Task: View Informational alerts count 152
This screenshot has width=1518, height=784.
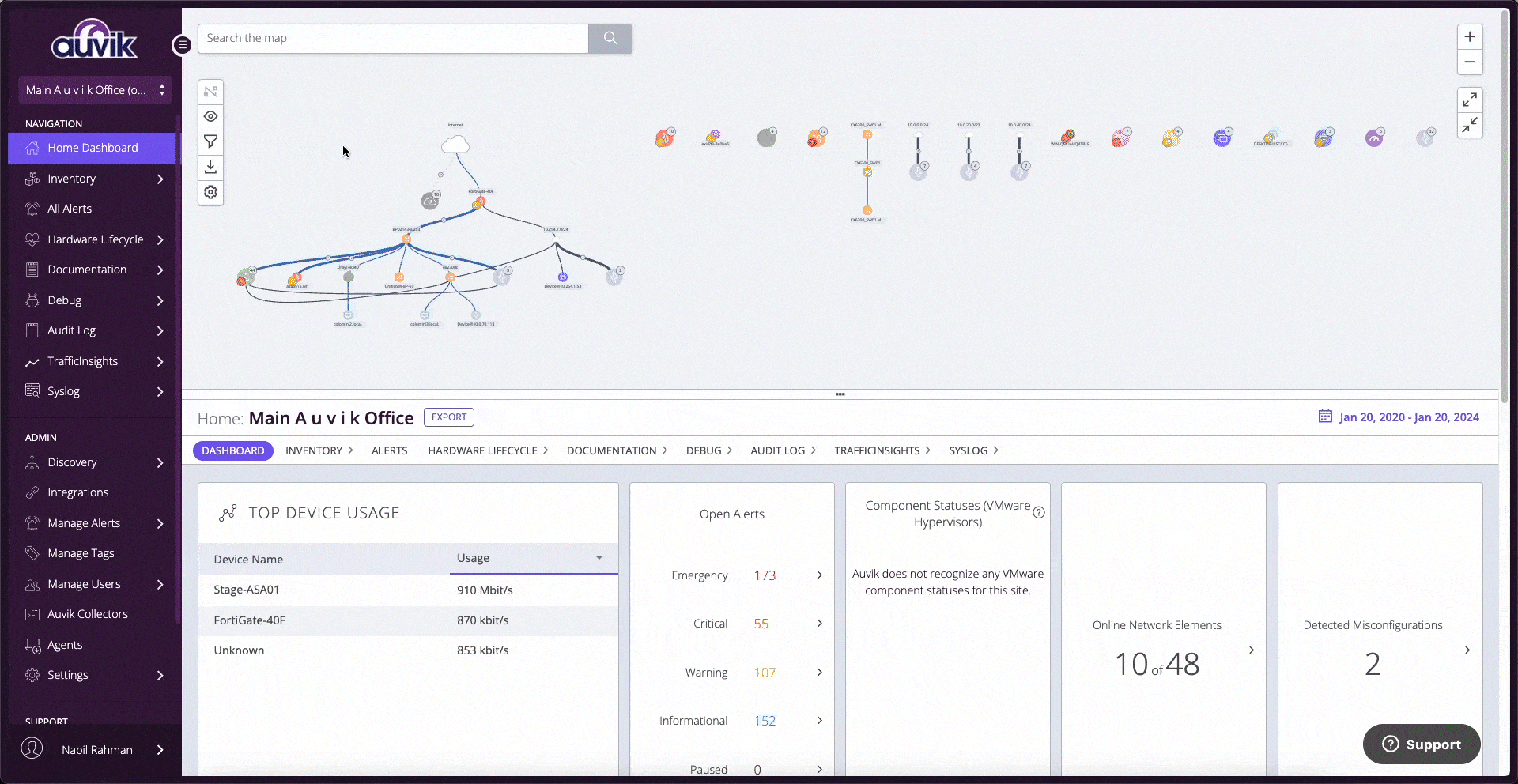Action: [x=765, y=721]
